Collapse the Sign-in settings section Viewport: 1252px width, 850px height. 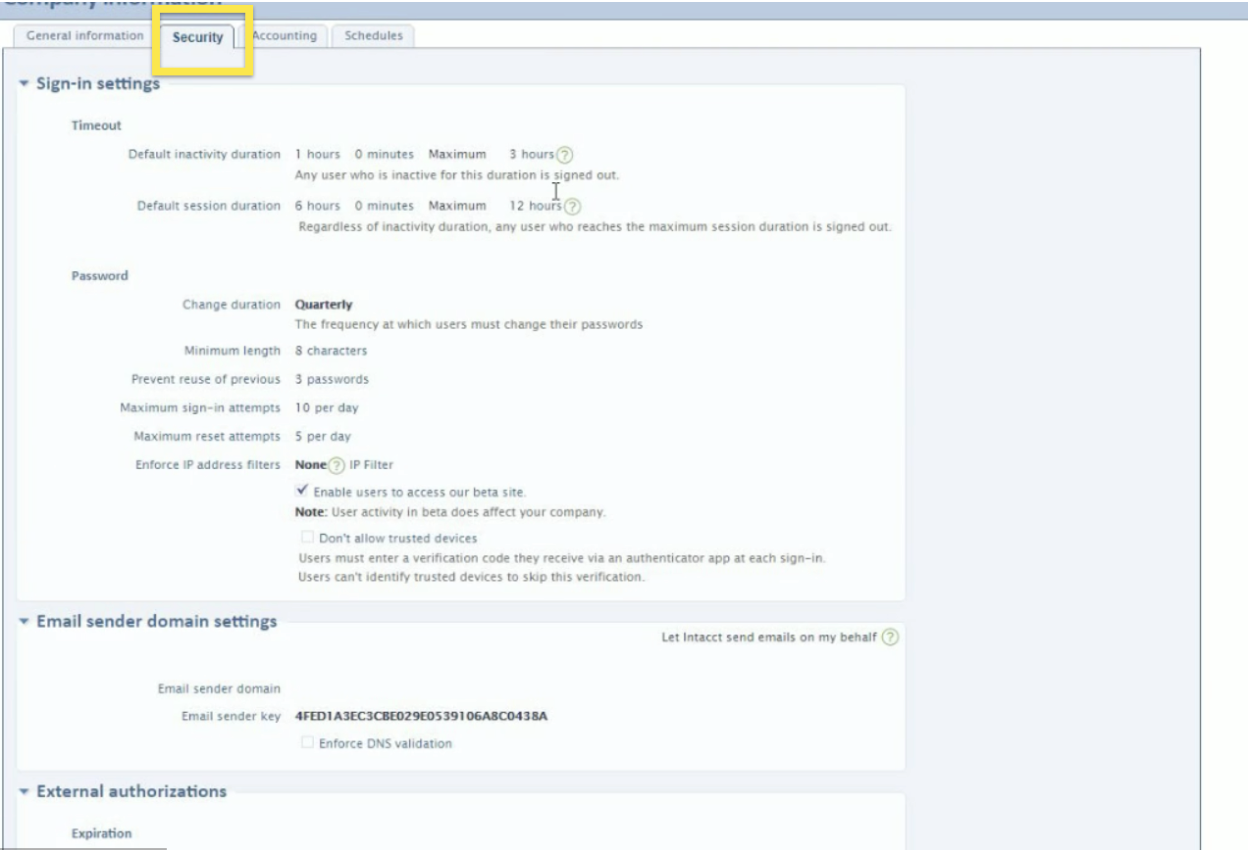(x=24, y=84)
